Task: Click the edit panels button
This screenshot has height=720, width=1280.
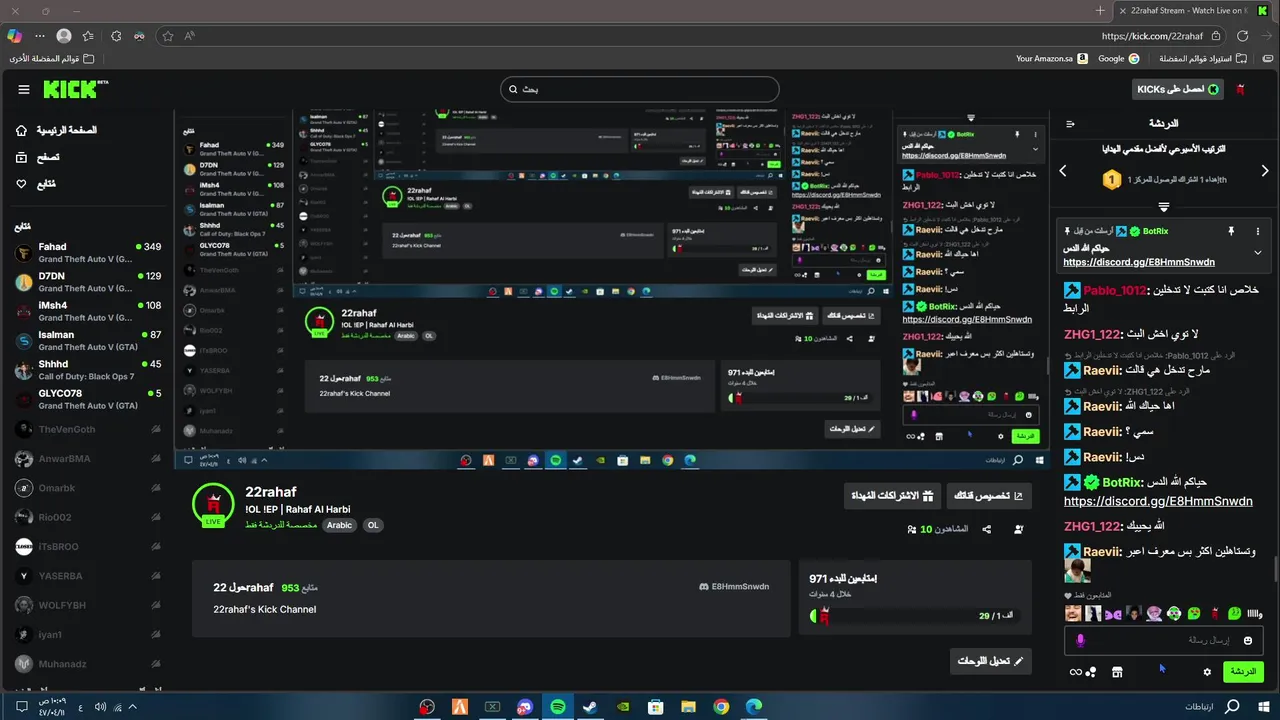Action: pyautogui.click(x=990, y=661)
